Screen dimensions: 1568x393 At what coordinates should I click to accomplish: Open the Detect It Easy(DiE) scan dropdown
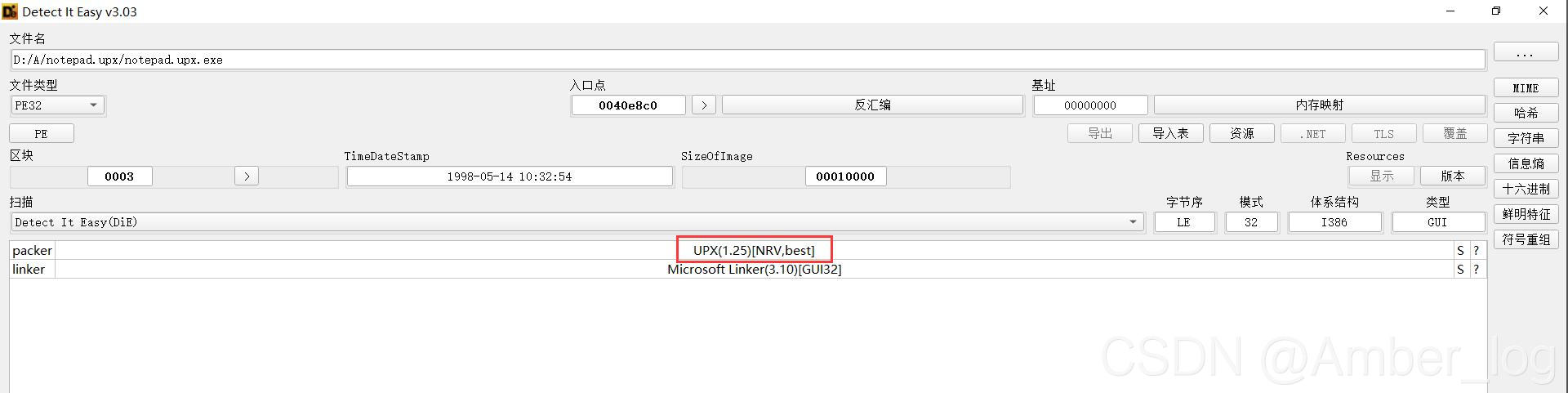click(578, 222)
